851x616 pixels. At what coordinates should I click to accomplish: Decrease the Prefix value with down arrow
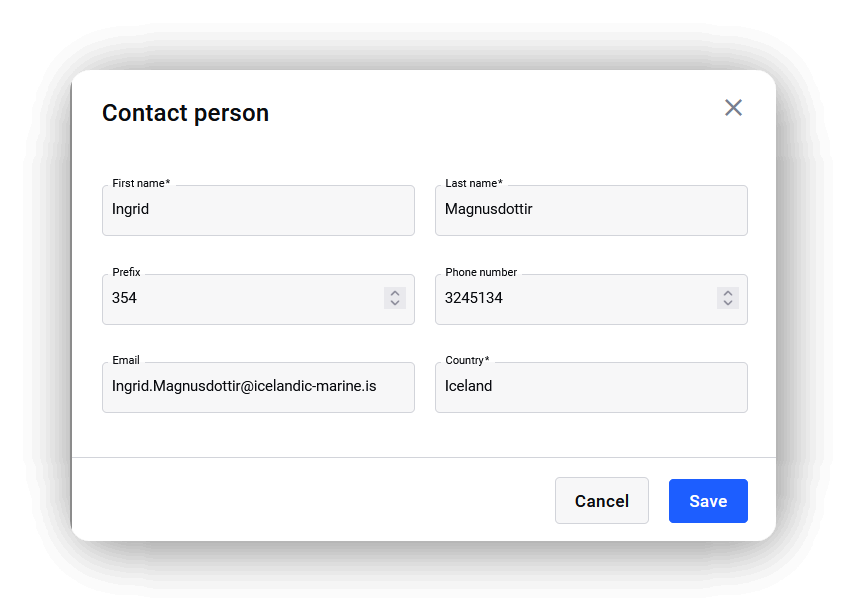click(x=395, y=303)
